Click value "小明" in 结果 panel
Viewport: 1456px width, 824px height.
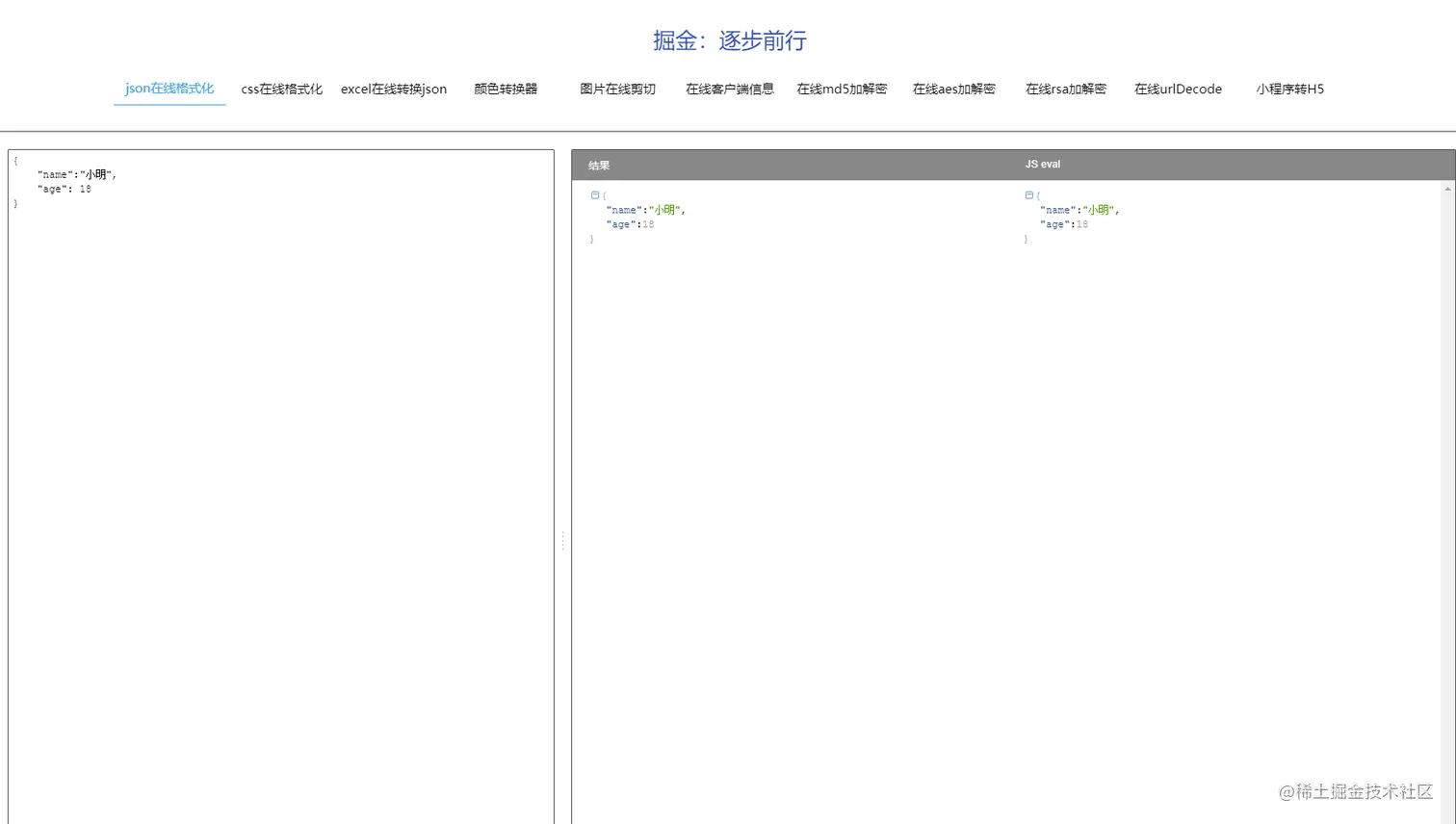tap(664, 210)
